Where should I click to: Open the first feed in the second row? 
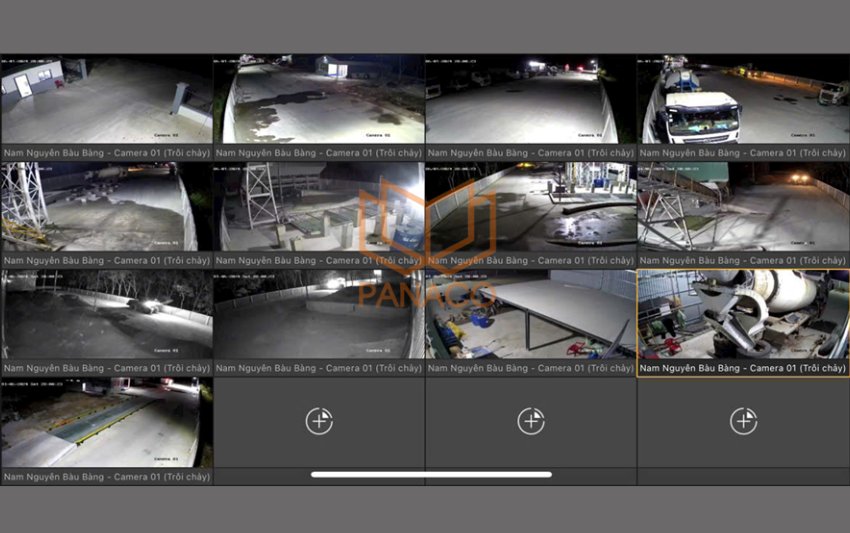point(106,207)
